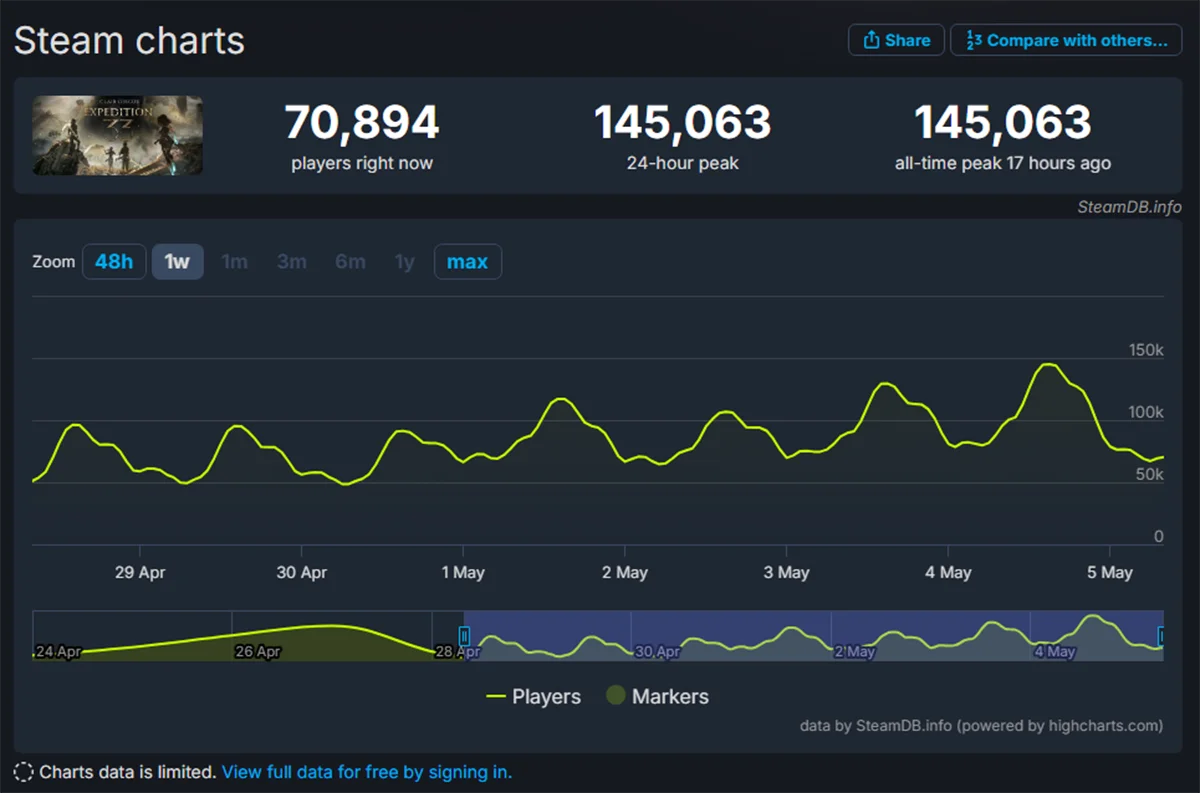Click the data by SteamDB.info credit
The image size is (1200, 793).
click(982, 726)
